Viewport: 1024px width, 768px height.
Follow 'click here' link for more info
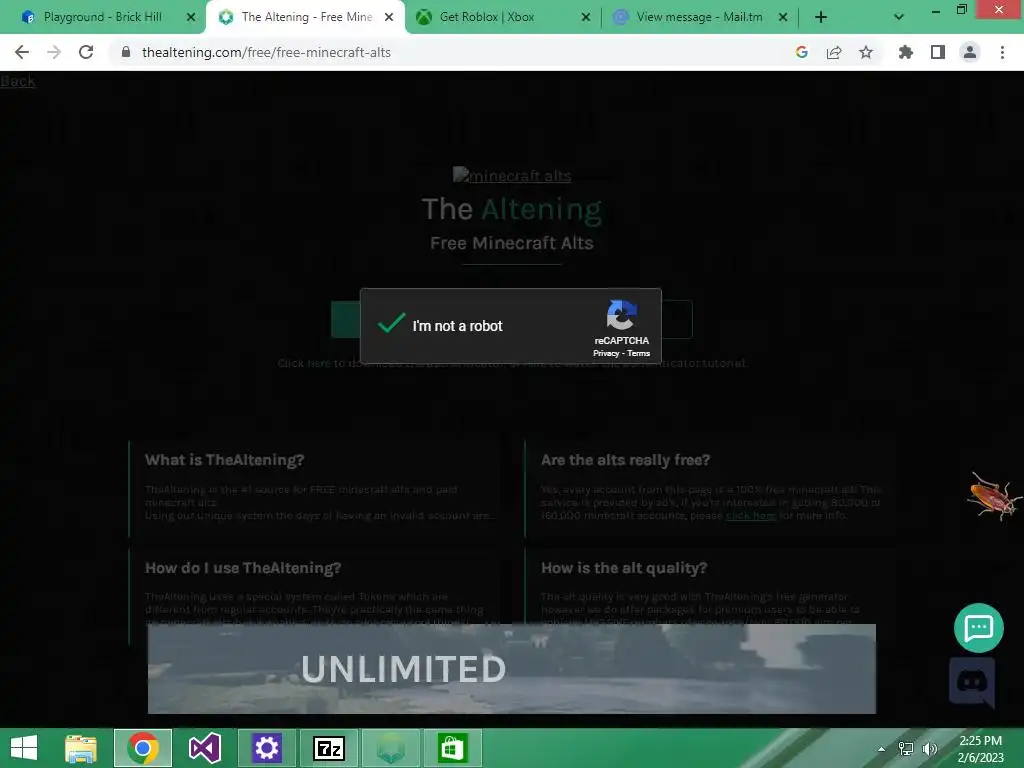pyautogui.click(x=750, y=515)
